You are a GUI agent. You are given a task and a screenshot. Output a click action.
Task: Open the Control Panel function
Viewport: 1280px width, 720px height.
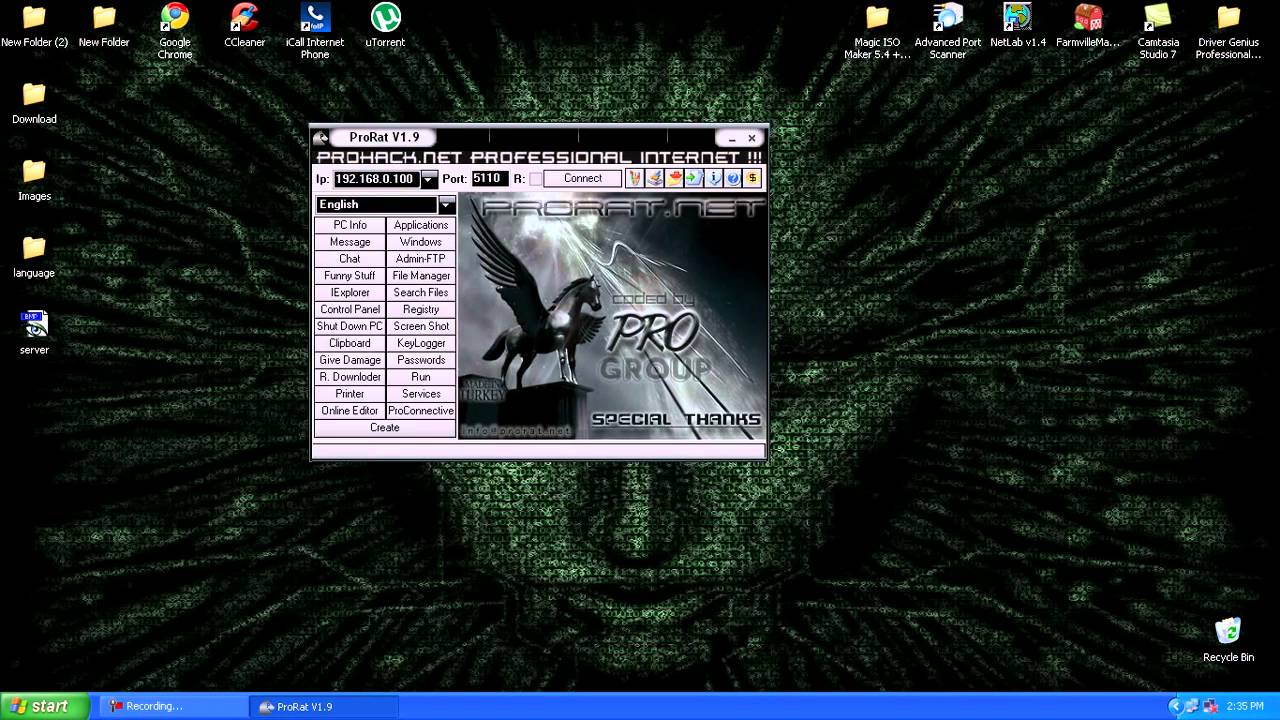pos(350,310)
